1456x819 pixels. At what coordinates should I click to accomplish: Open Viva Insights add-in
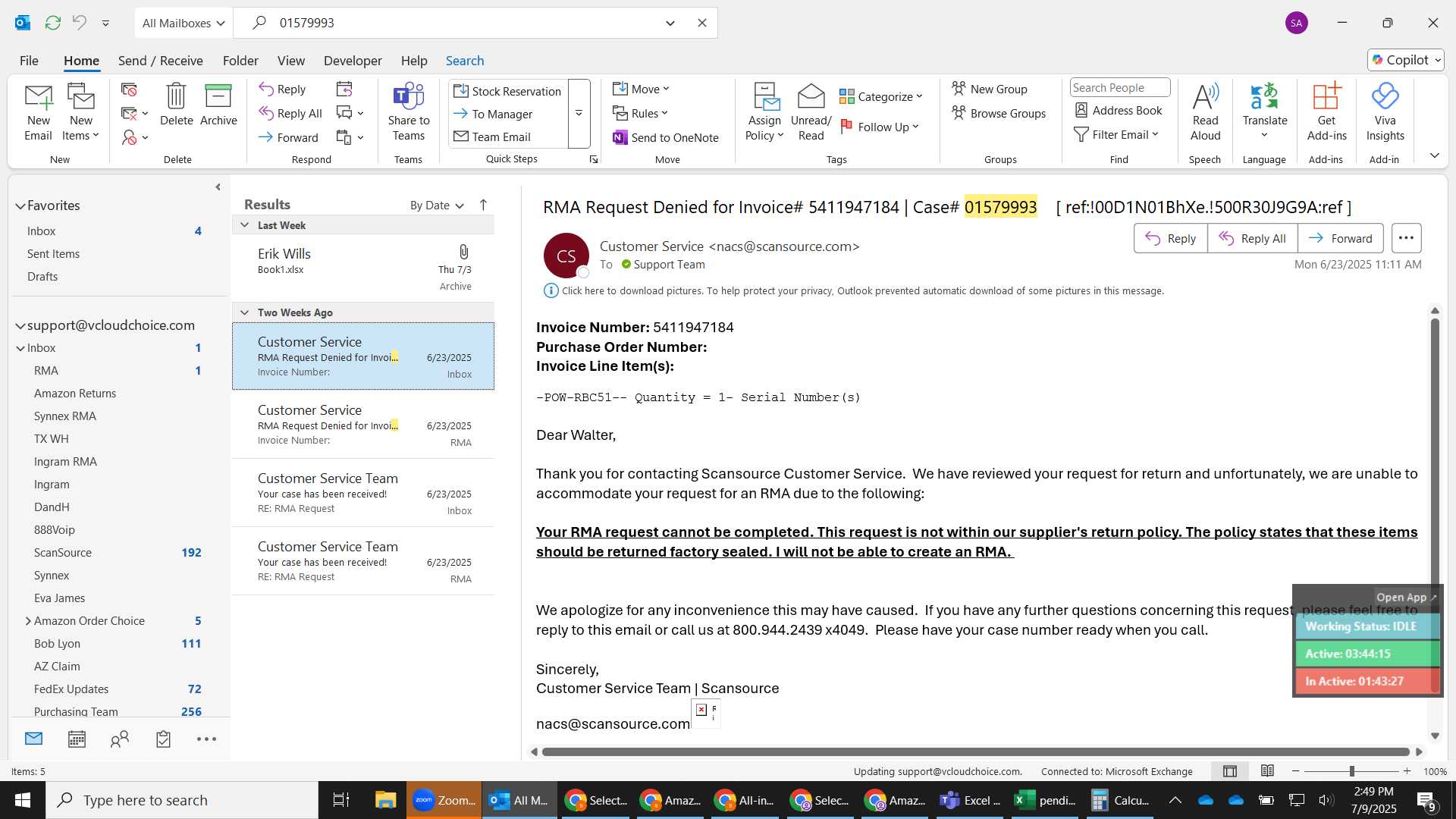click(1385, 112)
